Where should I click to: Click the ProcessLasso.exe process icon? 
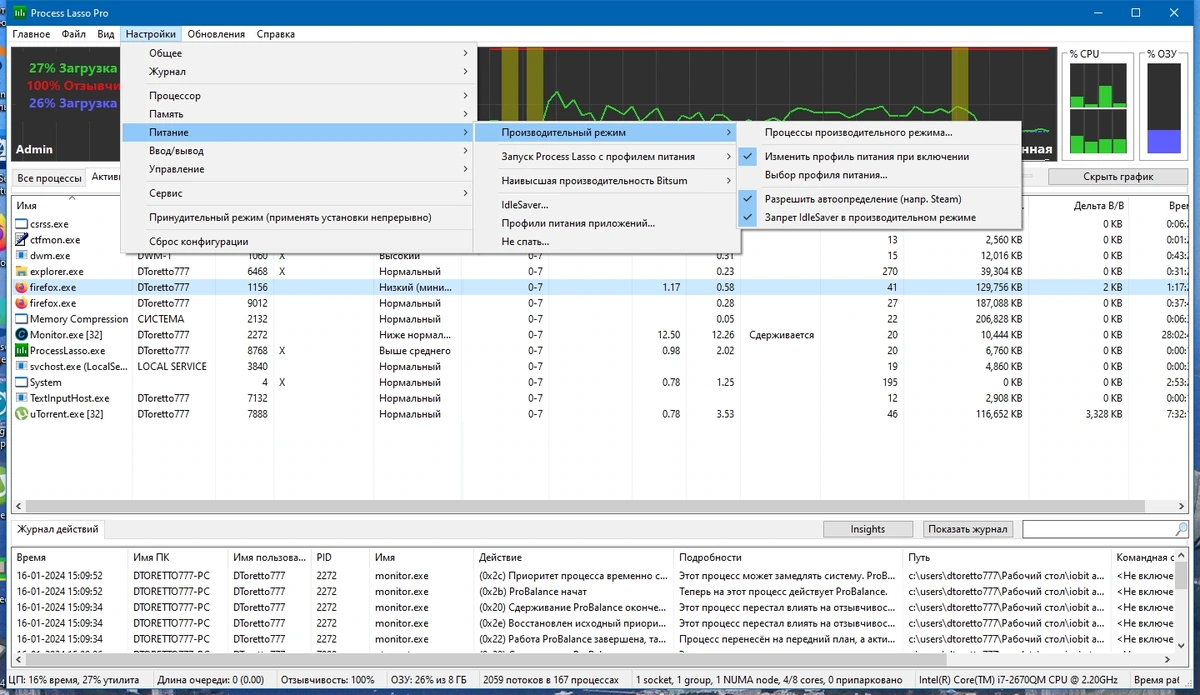[21, 351]
